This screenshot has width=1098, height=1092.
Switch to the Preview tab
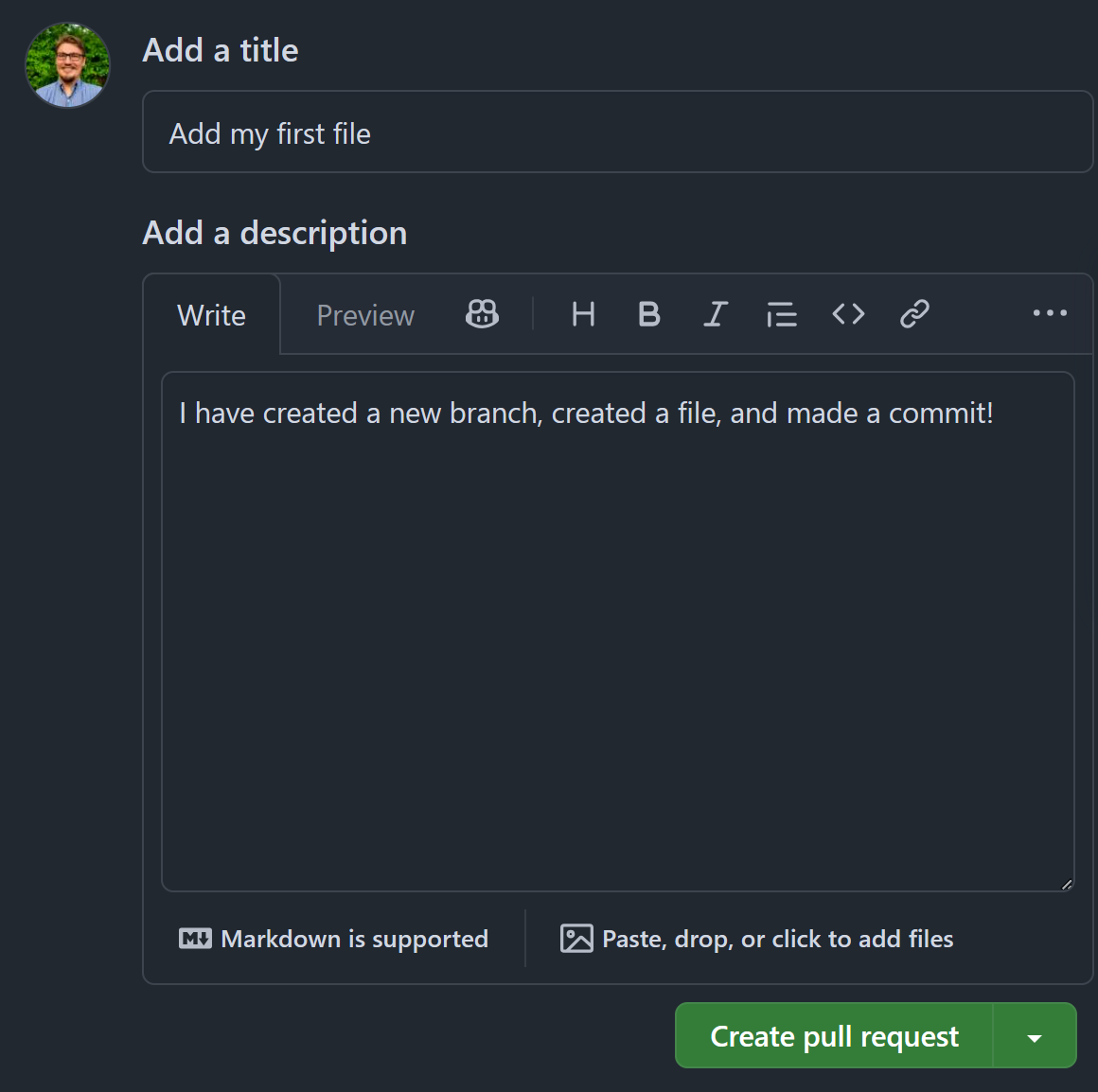click(x=365, y=315)
